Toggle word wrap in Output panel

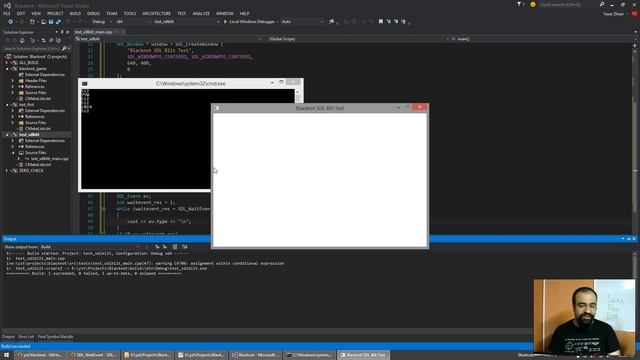184,247
